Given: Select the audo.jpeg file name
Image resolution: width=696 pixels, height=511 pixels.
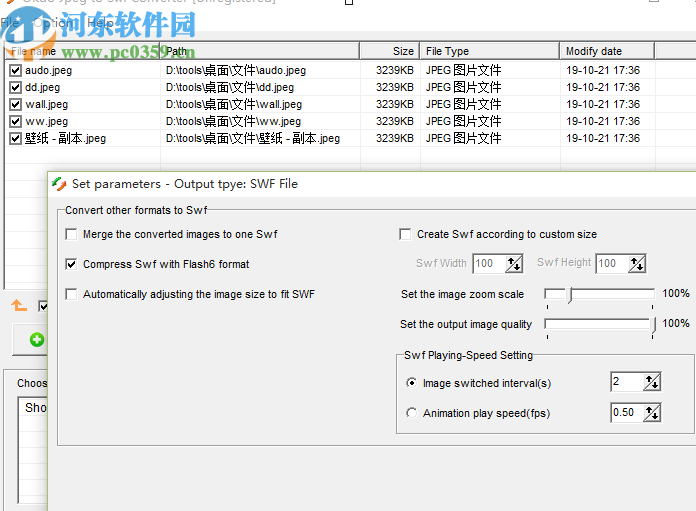Looking at the screenshot, I should pos(48,70).
